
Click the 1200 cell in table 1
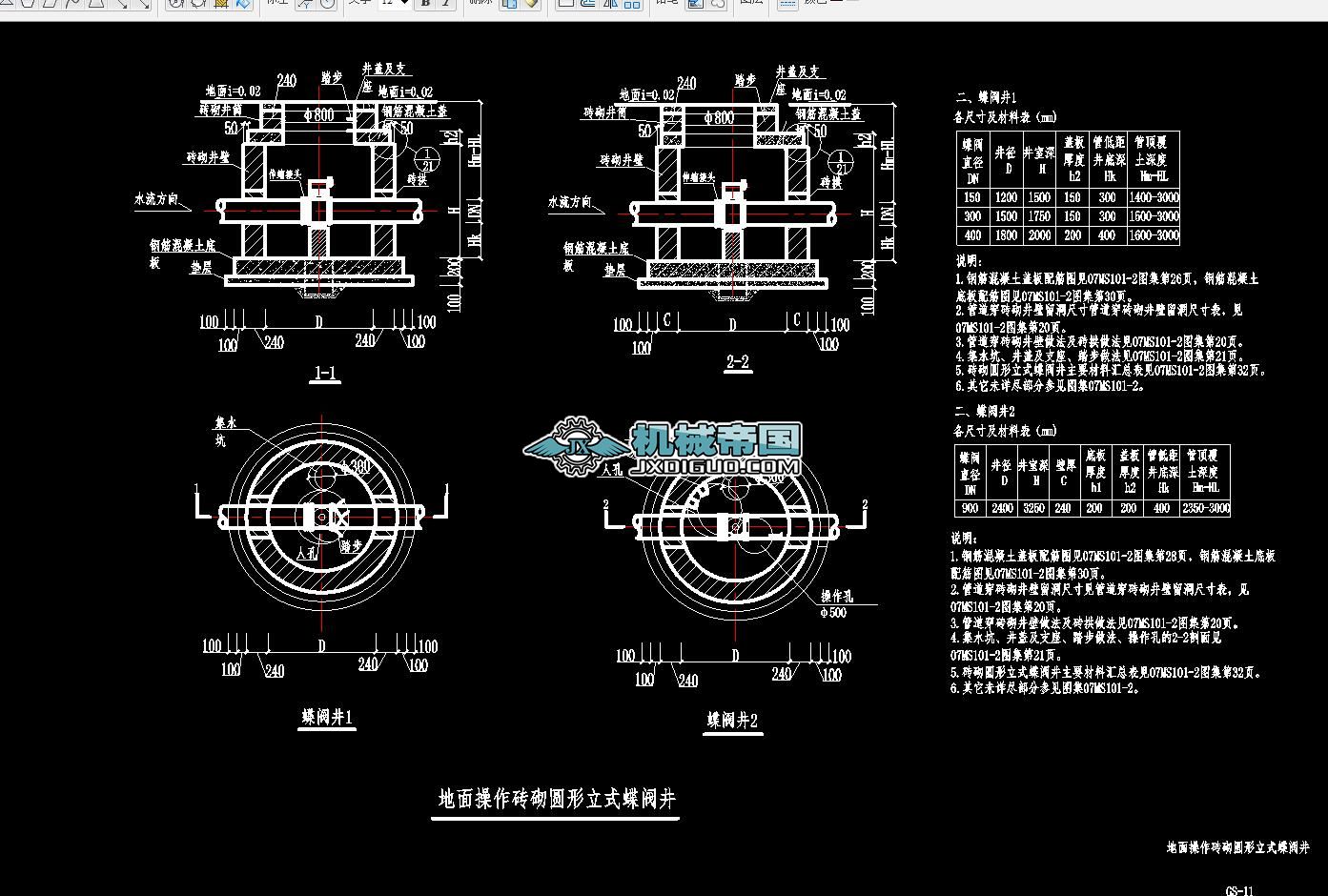click(x=1006, y=197)
